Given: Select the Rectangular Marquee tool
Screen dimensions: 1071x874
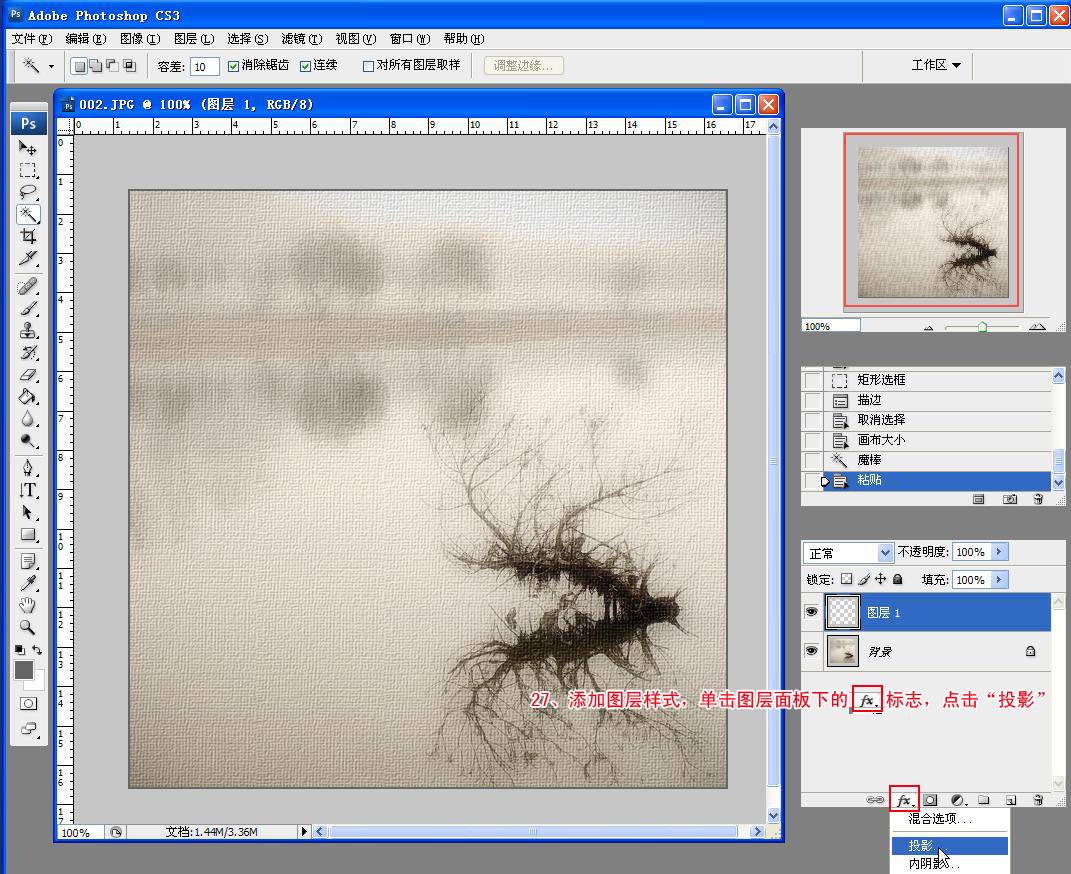Looking at the screenshot, I should 28,170.
